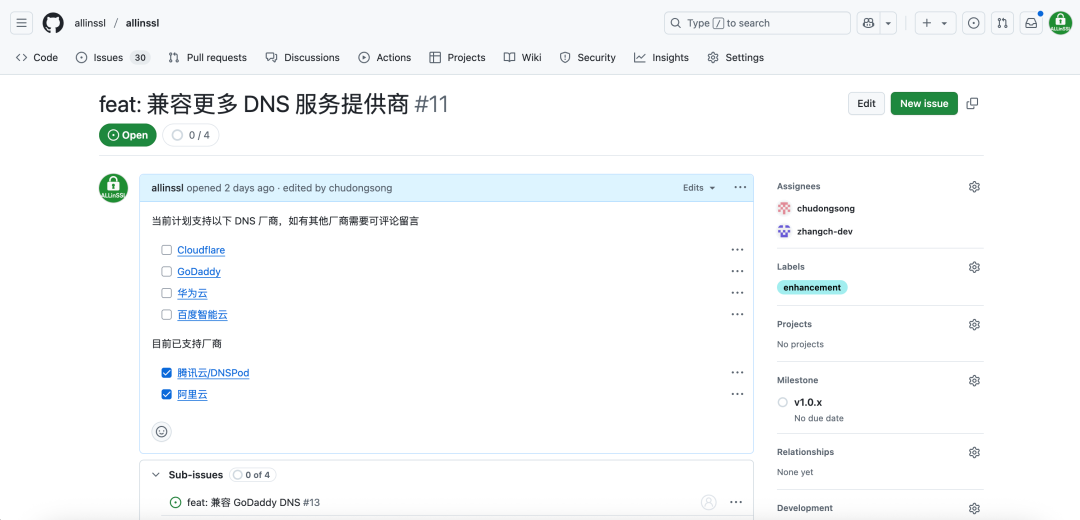The image size is (1080, 520).
Task: Check the 华为云 checkbox
Action: tap(166, 293)
